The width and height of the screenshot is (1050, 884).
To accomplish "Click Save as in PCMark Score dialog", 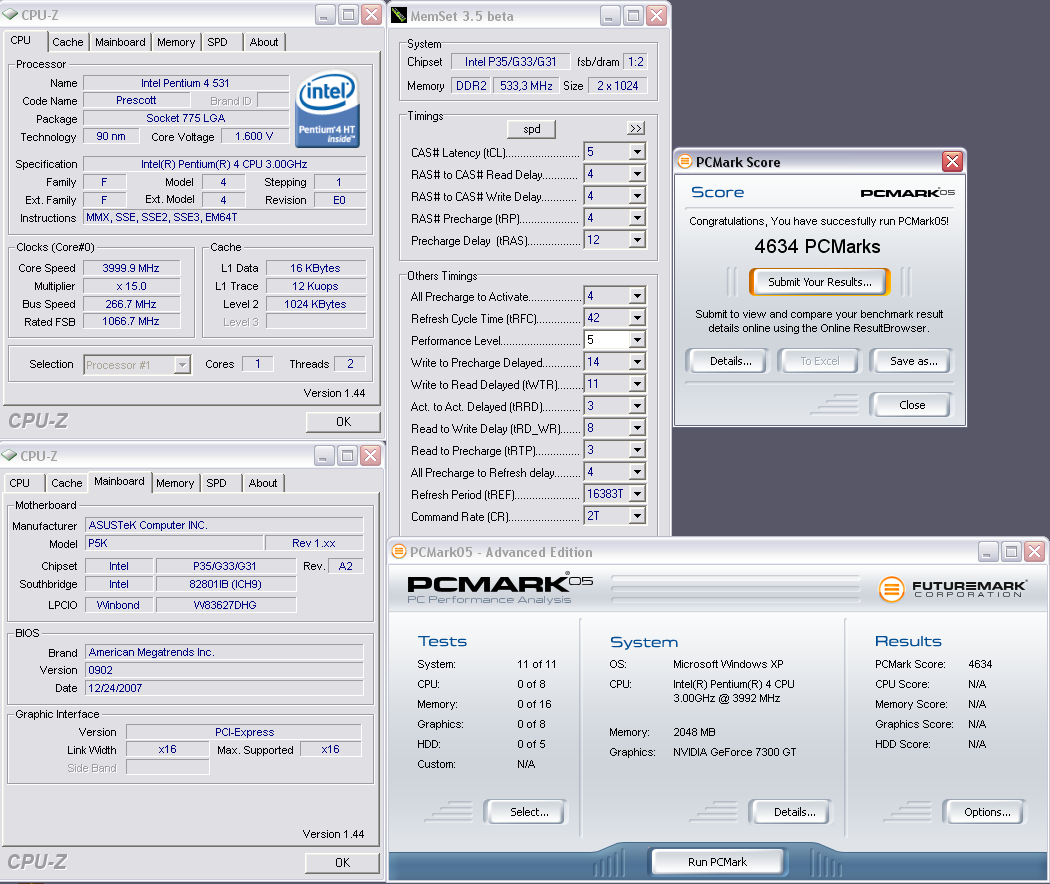I will tap(913, 361).
